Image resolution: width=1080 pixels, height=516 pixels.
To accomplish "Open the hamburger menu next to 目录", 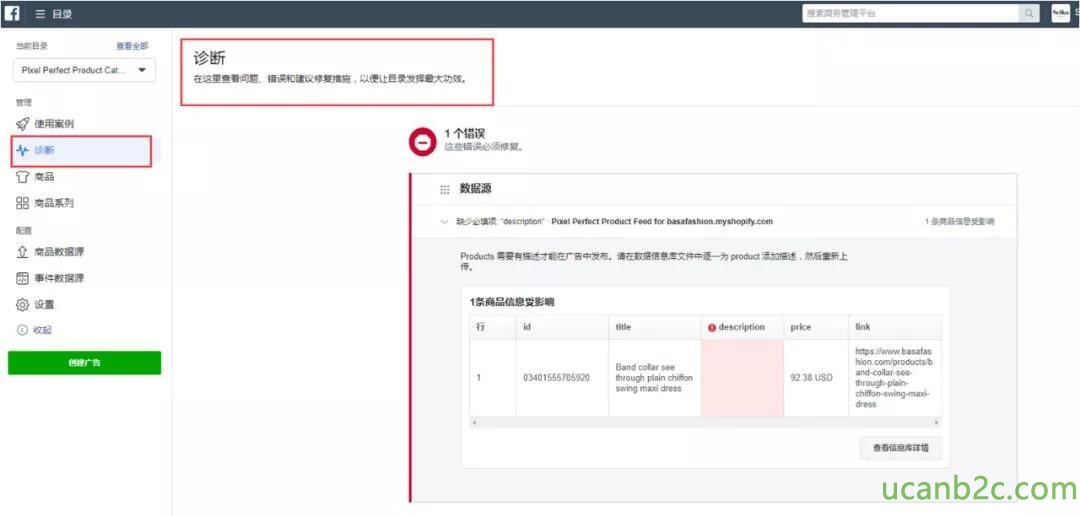I will pyautogui.click(x=40, y=14).
